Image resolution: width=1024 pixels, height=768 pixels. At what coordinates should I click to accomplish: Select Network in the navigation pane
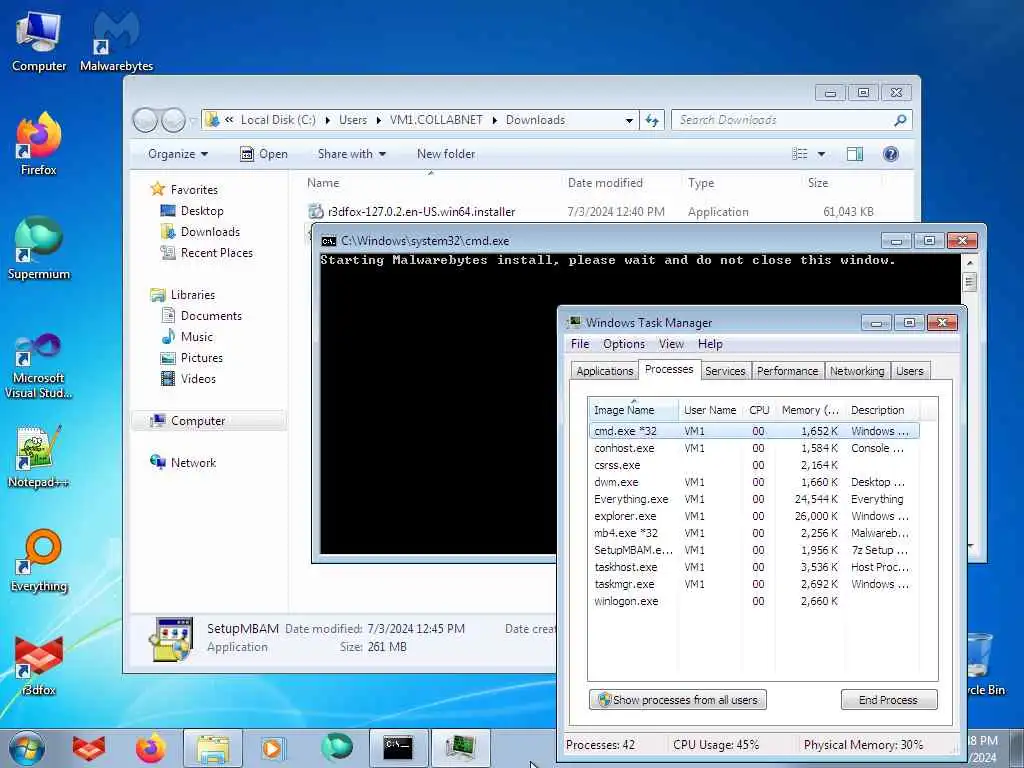[193, 463]
